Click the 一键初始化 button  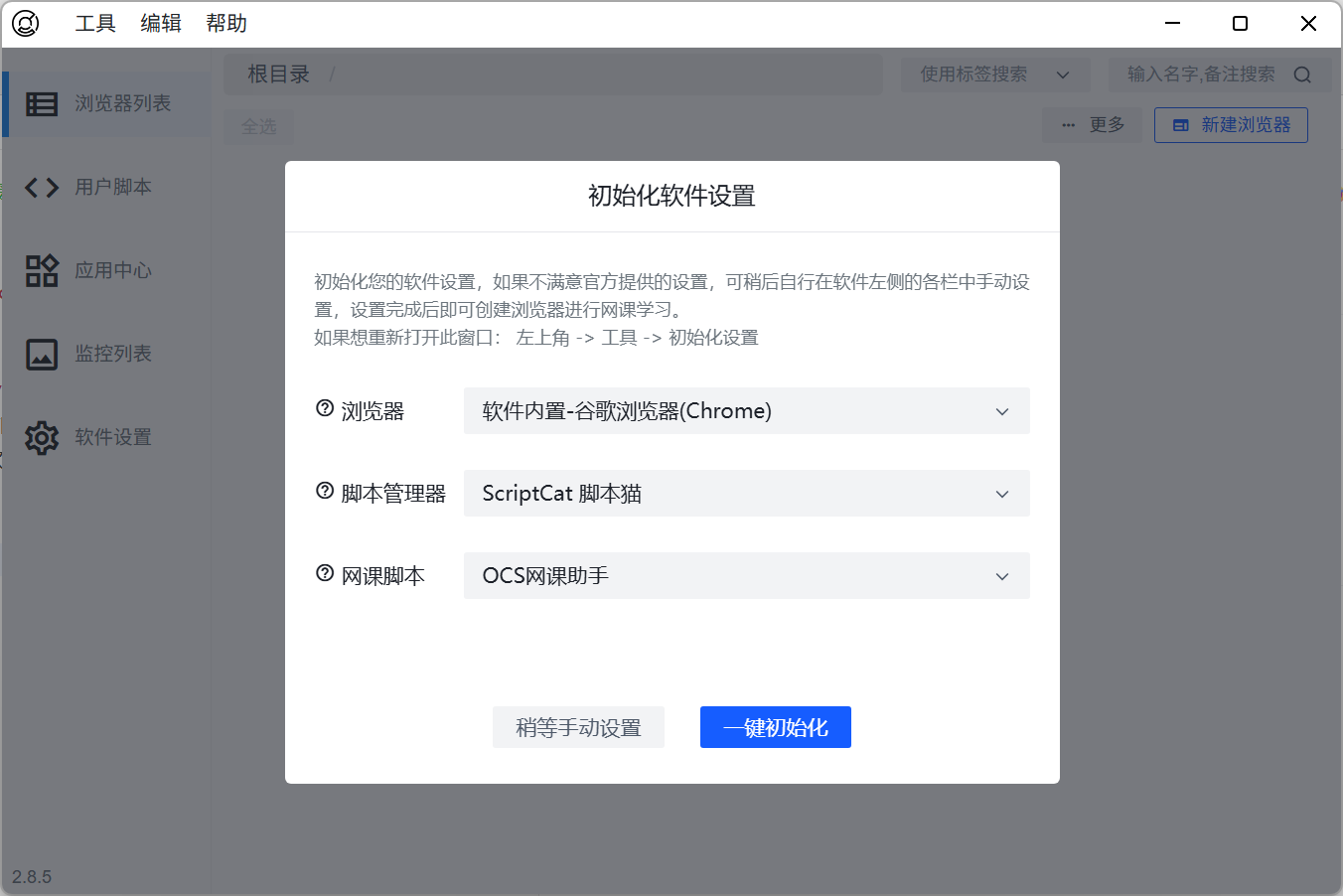(776, 727)
